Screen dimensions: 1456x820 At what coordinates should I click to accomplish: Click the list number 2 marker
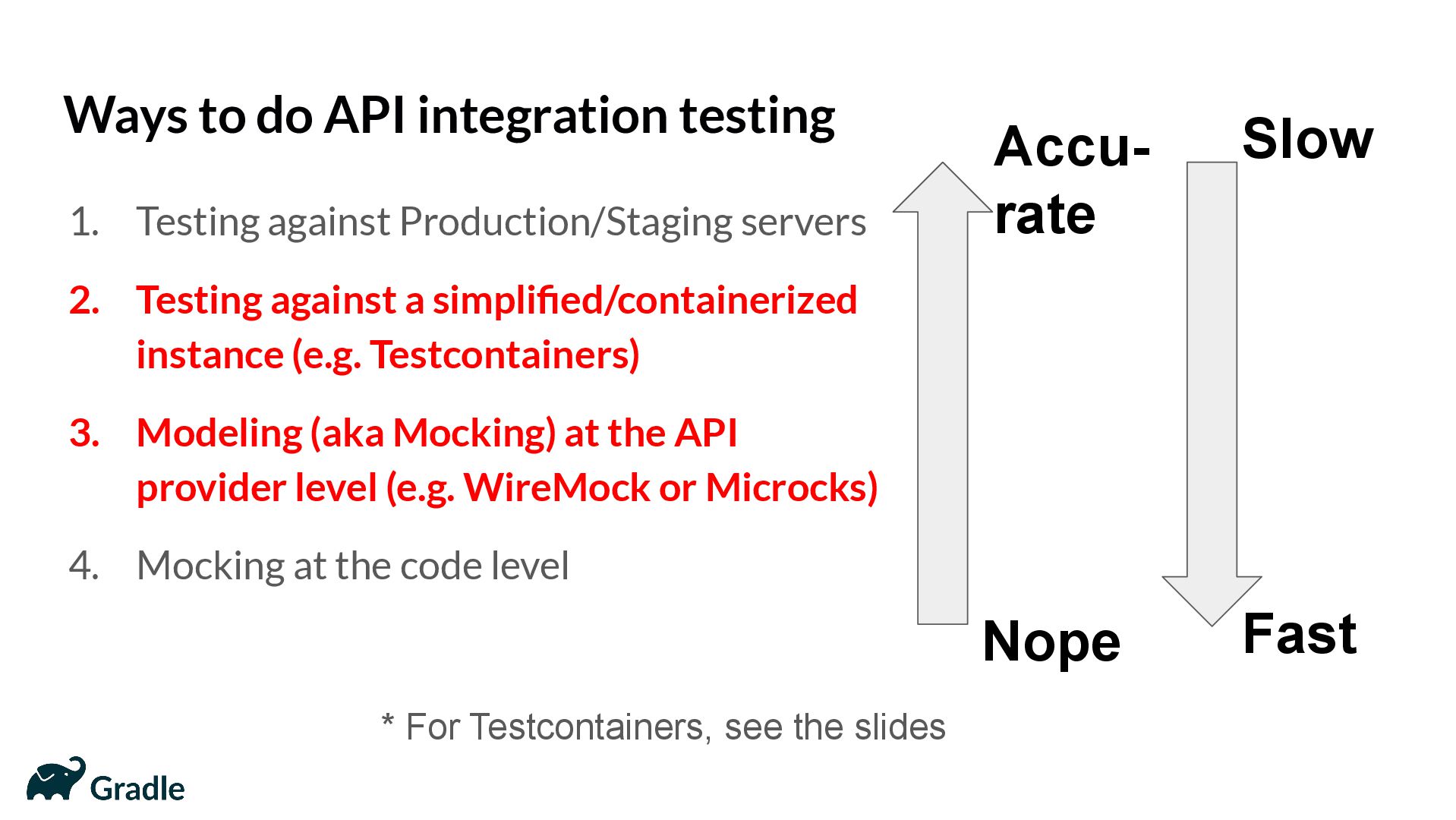point(84,301)
